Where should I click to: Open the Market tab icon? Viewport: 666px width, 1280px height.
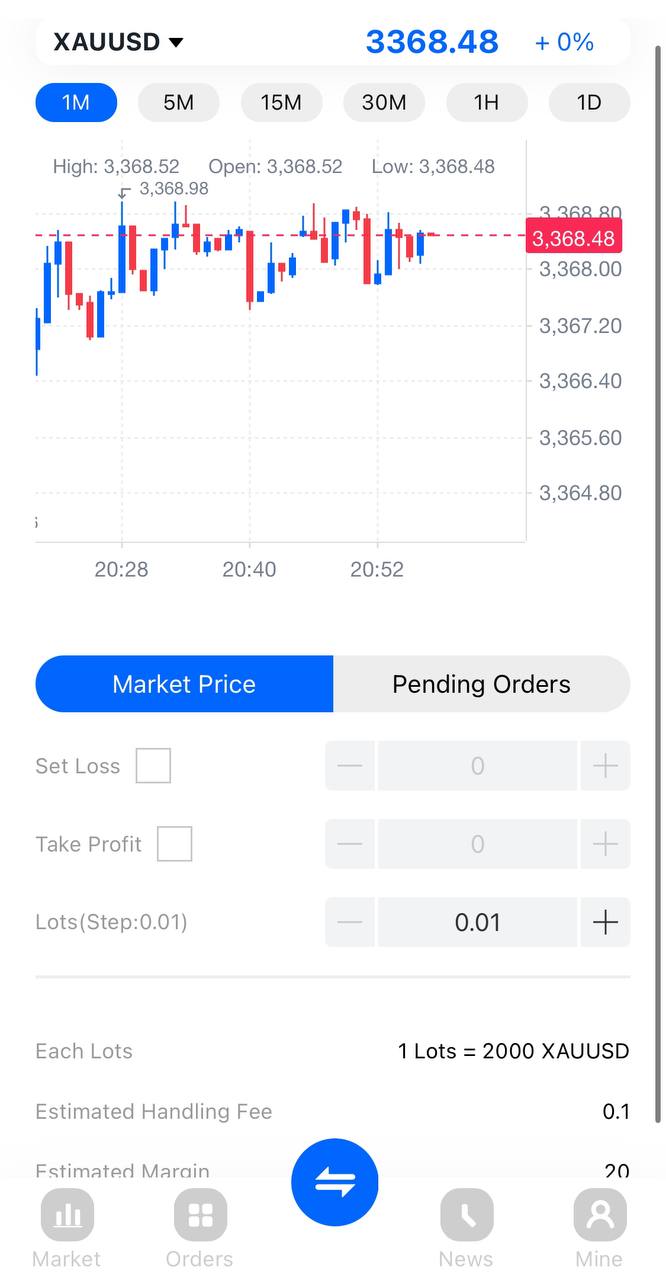click(67, 1214)
